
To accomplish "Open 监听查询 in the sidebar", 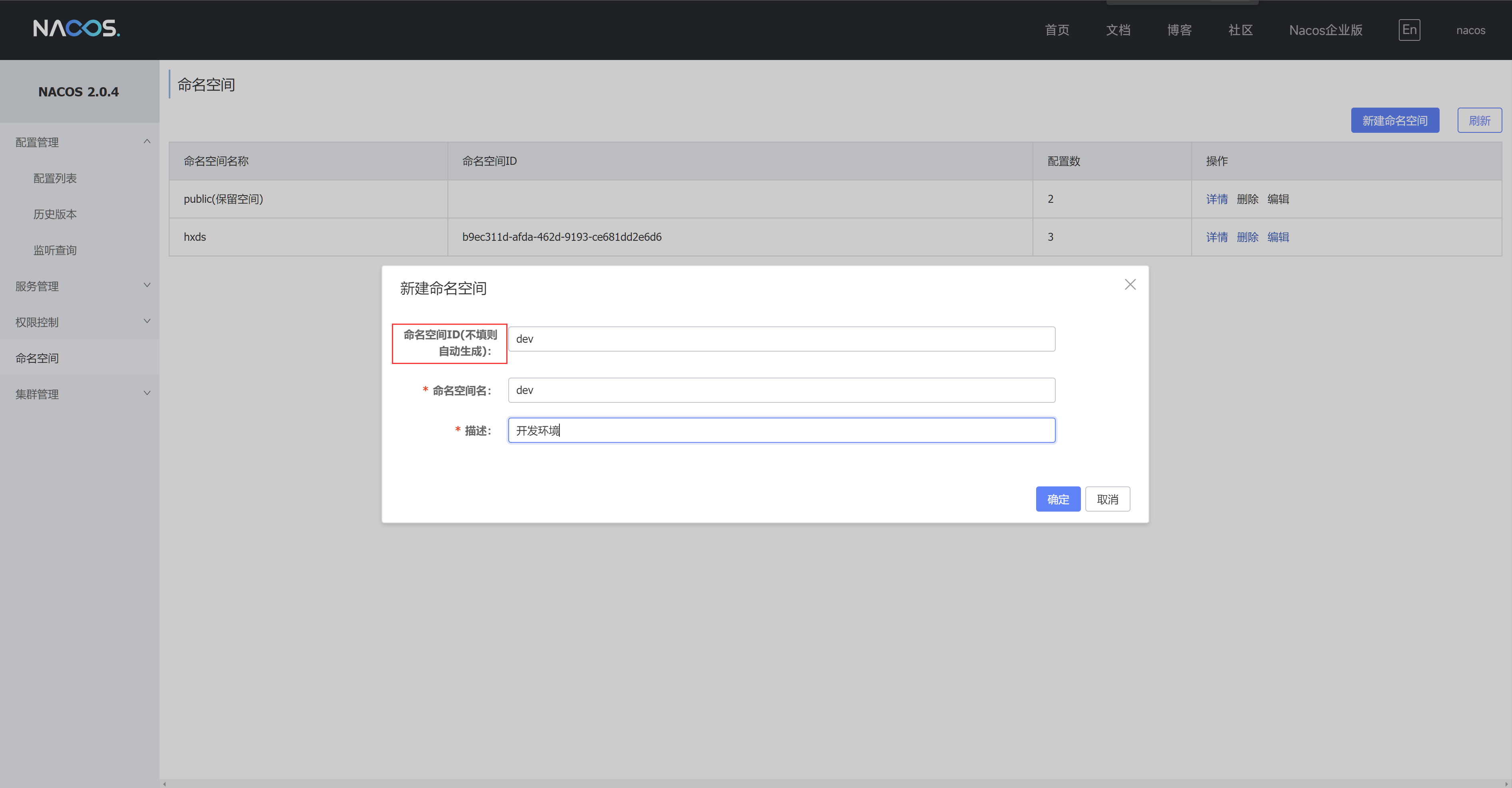I will pos(55,250).
